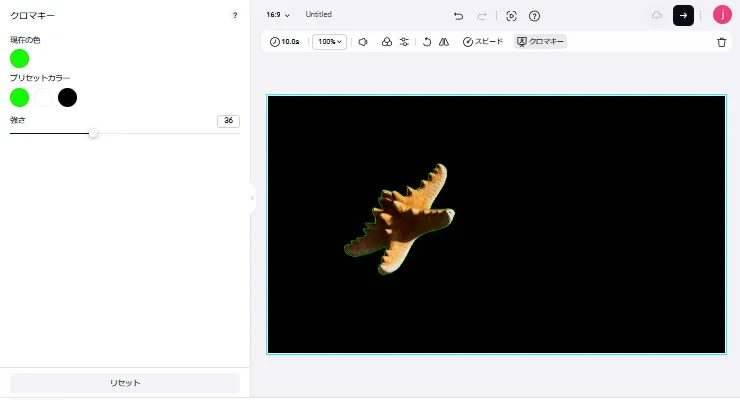
Task: Open the 16:9 aspect ratio dropdown
Action: click(x=278, y=15)
